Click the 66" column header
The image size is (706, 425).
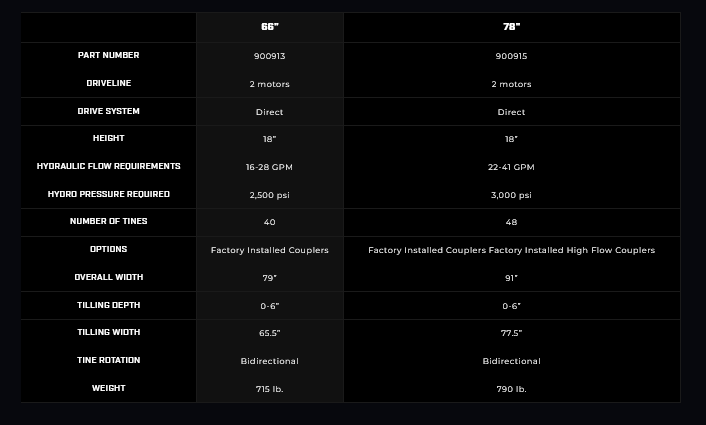(269, 27)
